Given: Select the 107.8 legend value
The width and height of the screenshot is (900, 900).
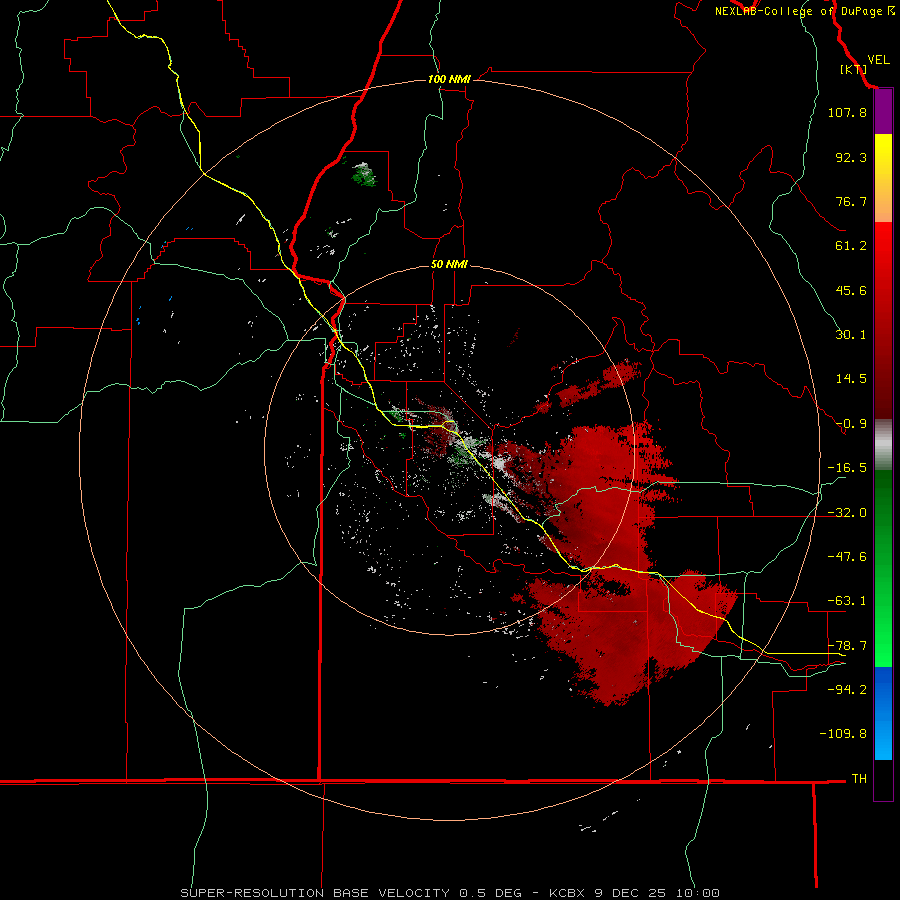Looking at the screenshot, I should click(x=847, y=112).
